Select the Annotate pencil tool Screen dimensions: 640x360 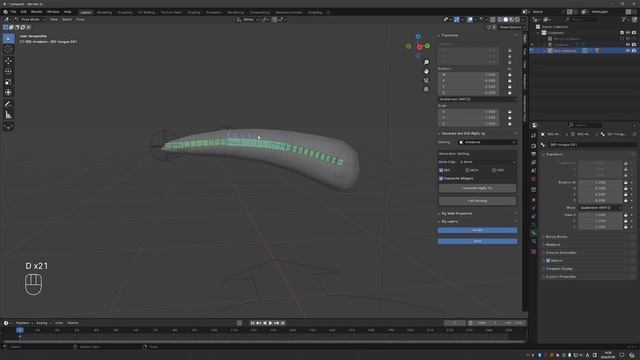[8, 104]
